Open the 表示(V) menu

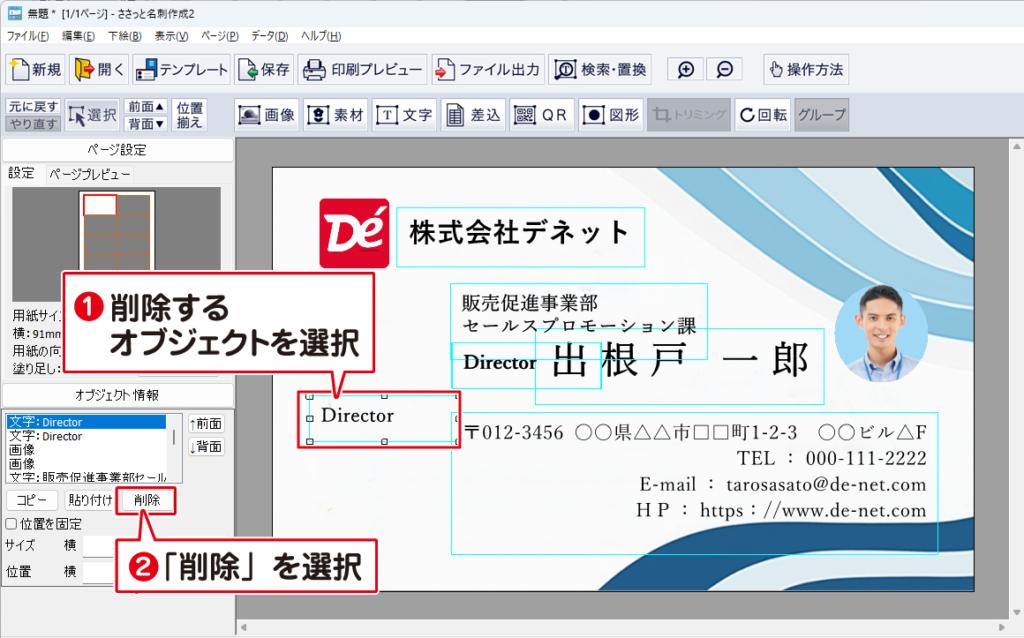171,36
